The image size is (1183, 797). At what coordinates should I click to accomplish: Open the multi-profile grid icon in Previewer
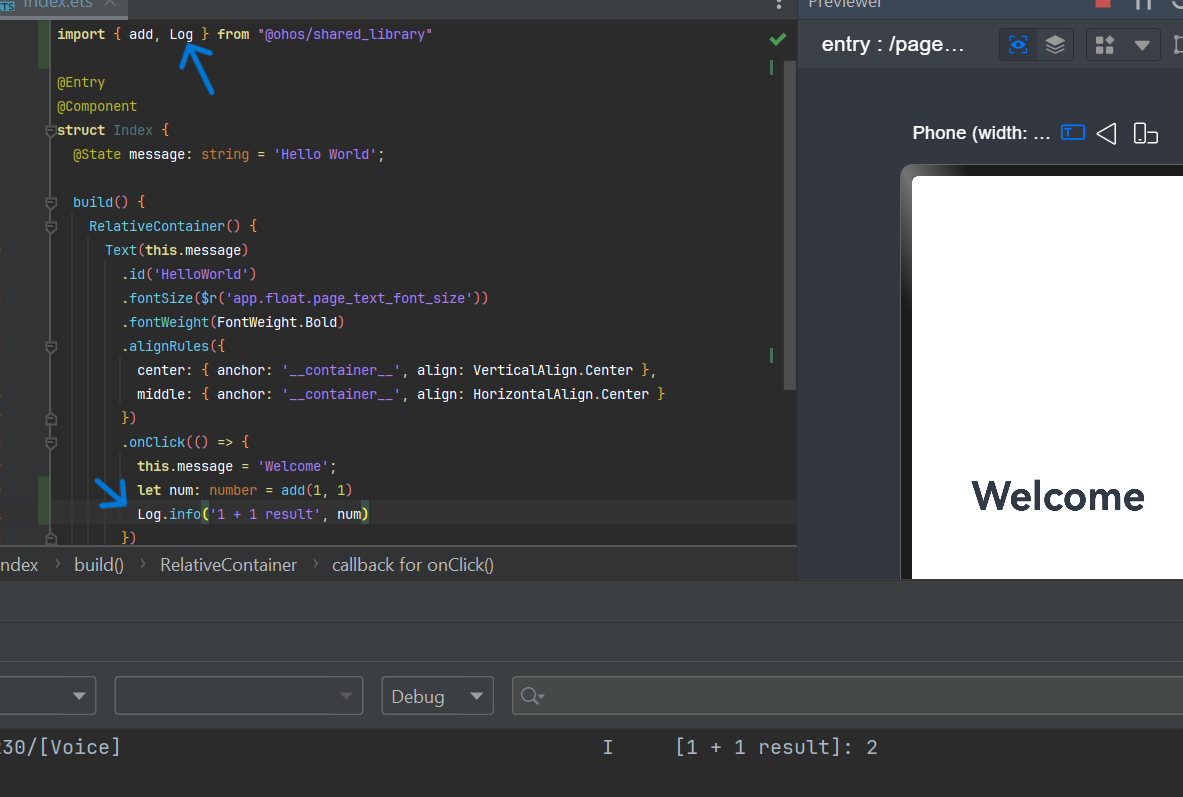[1105, 45]
